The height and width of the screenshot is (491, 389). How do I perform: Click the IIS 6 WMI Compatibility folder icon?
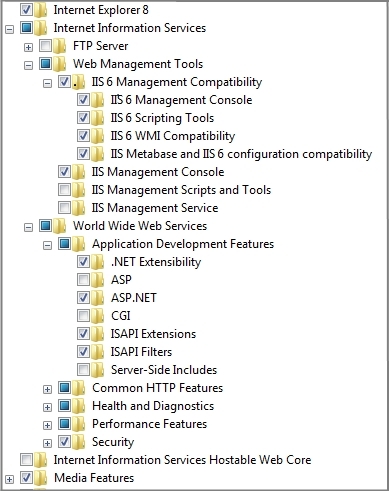pos(98,136)
